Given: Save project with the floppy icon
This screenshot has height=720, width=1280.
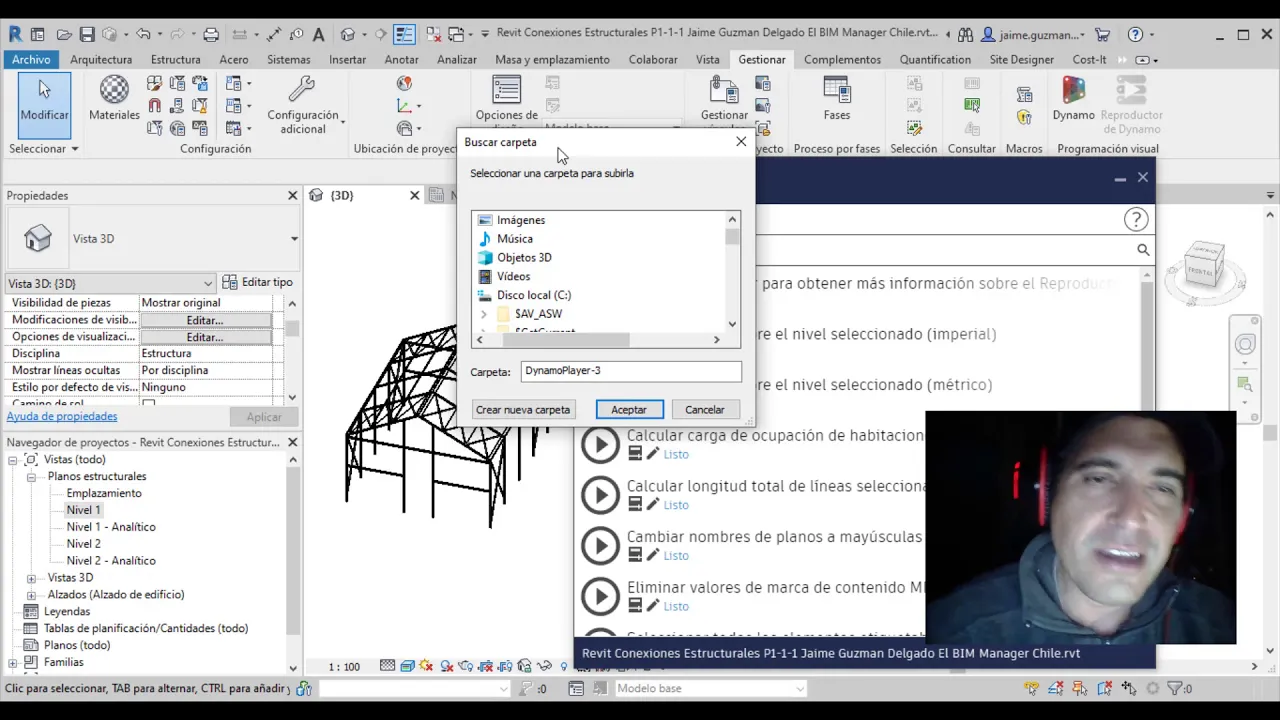Looking at the screenshot, I should point(87,34).
